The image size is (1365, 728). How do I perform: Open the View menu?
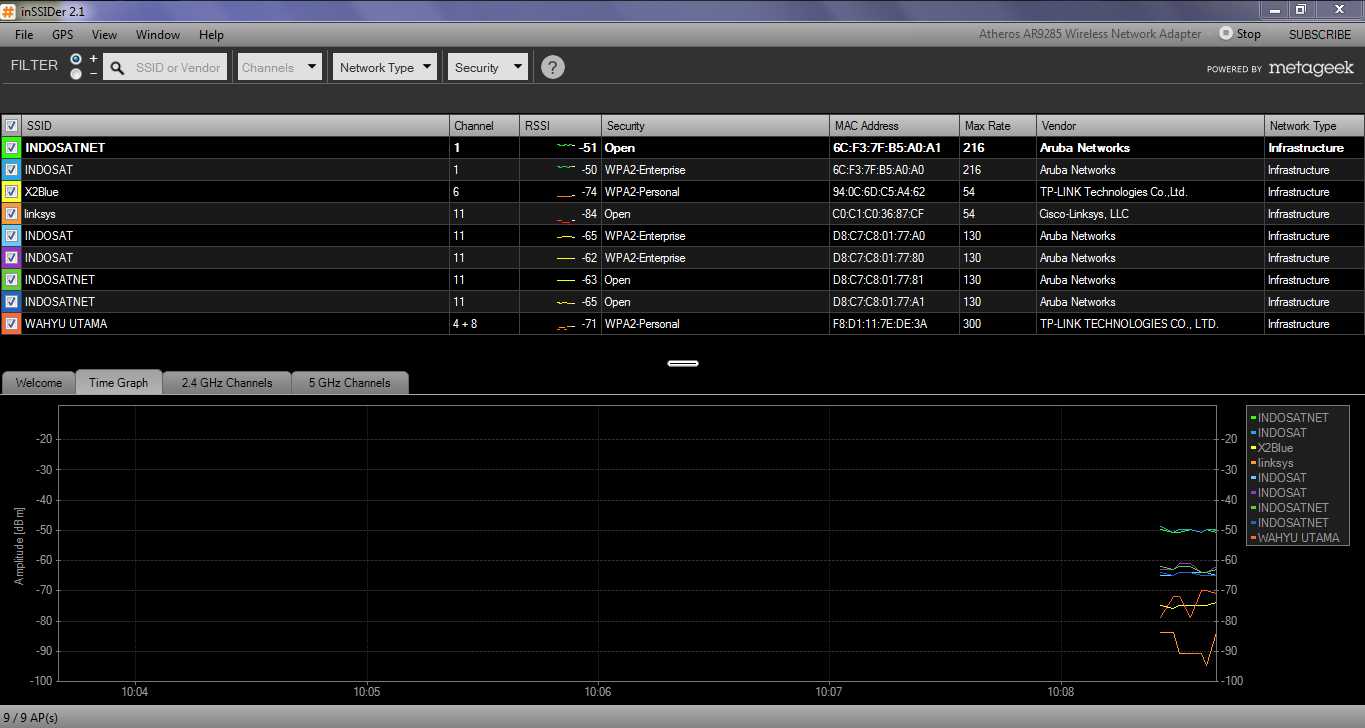(x=104, y=35)
